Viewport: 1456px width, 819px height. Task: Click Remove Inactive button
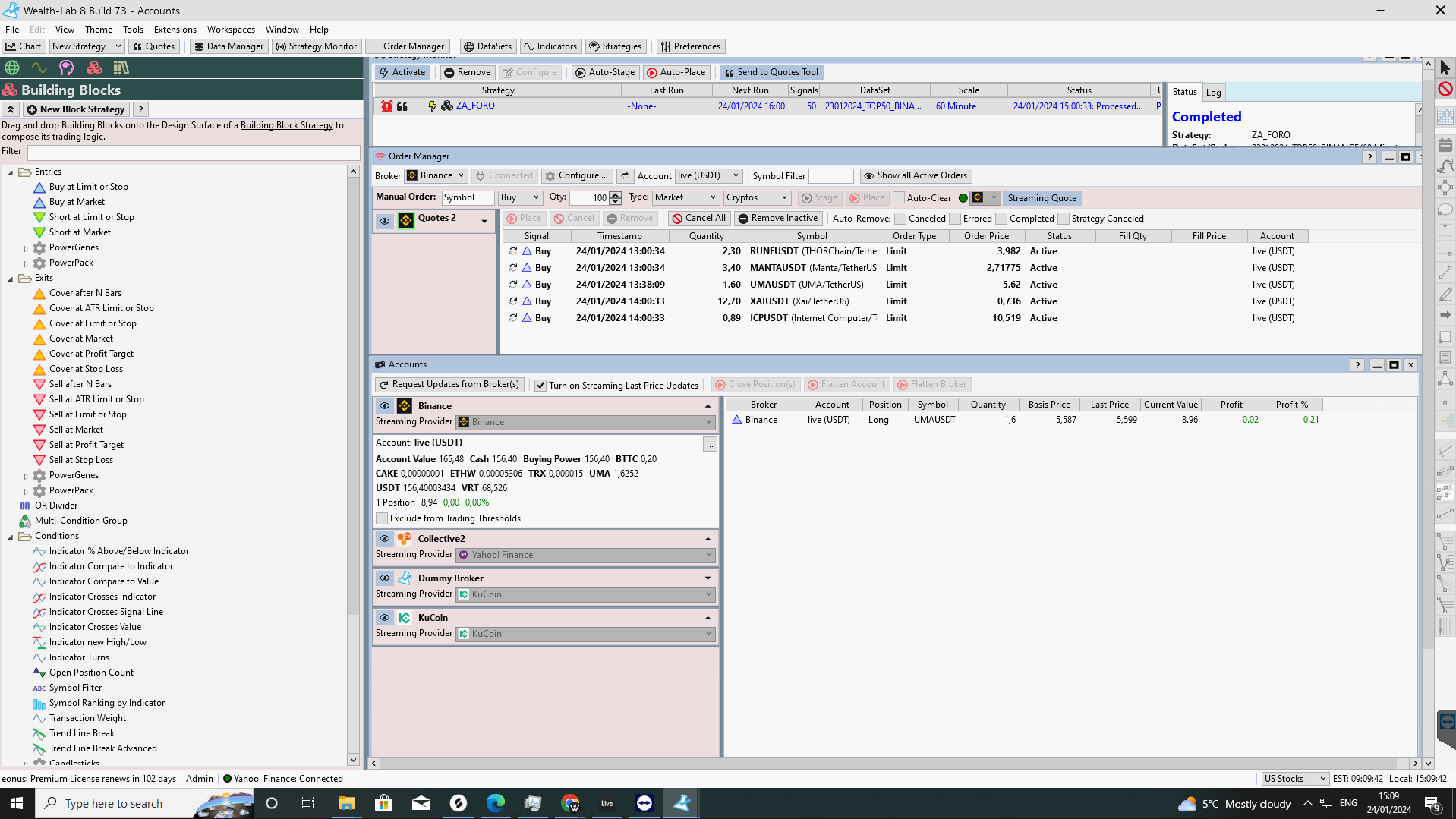pos(778,219)
